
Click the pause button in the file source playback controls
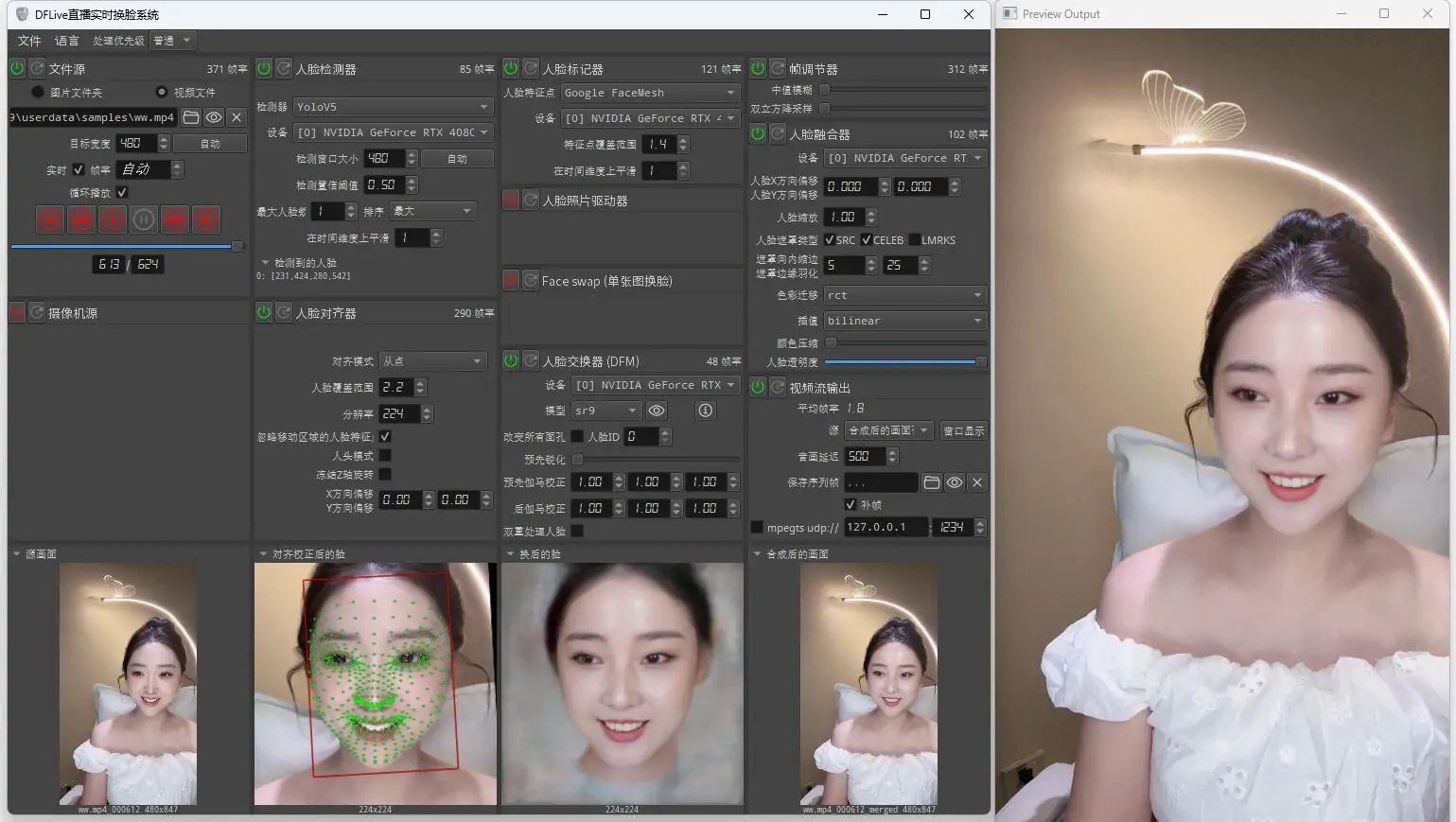144,219
